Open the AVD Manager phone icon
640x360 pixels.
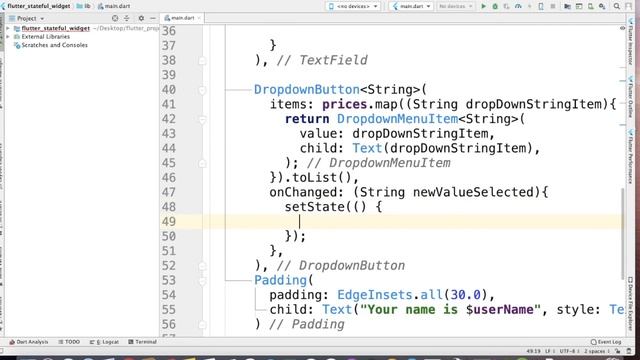(541, 6)
